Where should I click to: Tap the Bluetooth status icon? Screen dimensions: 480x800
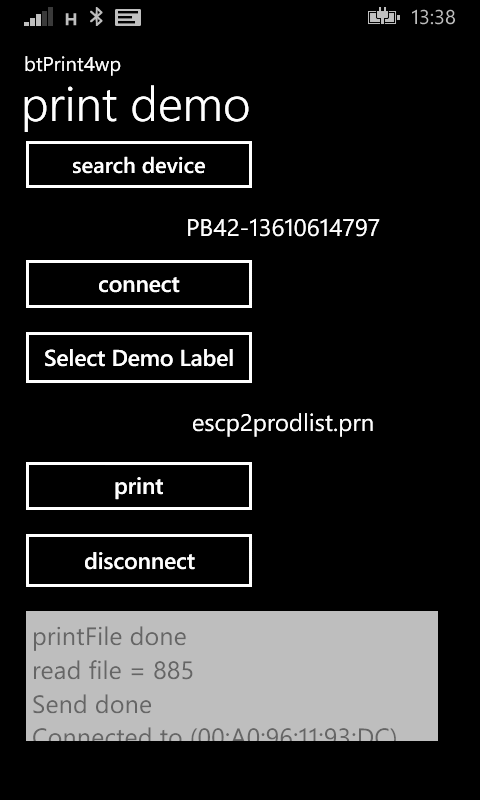click(x=96, y=17)
